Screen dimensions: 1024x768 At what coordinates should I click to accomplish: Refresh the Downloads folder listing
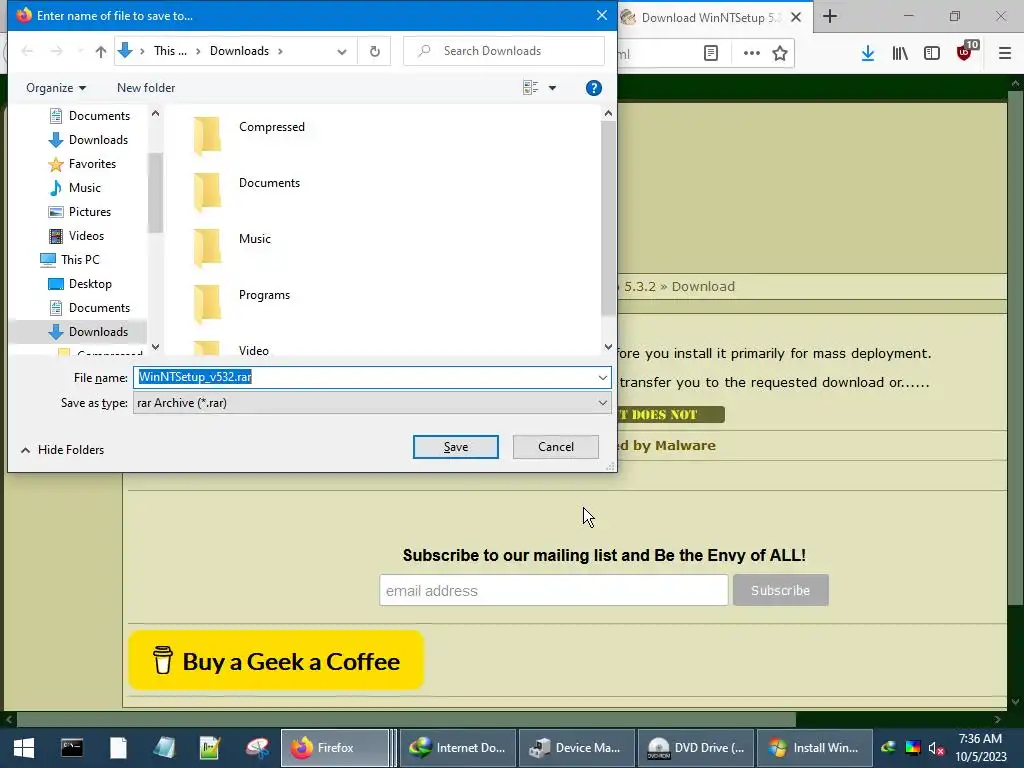point(375,51)
